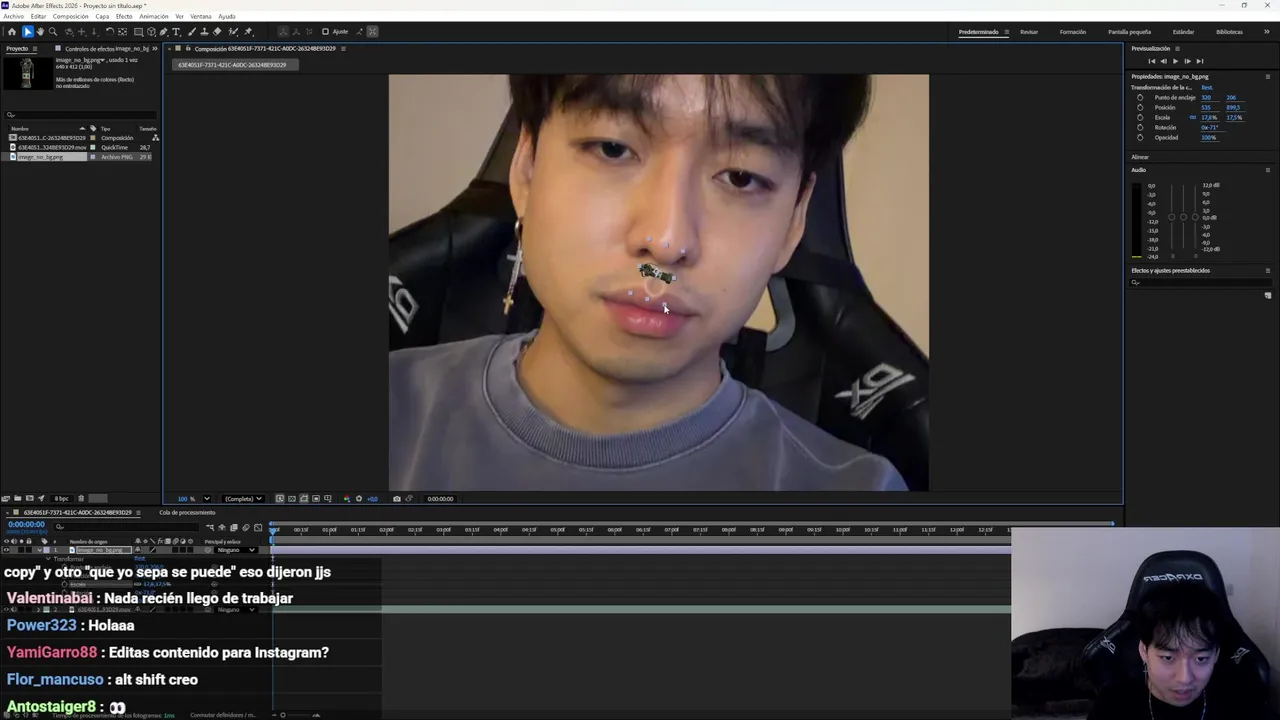Select the Selection arrow tool
This screenshot has height=720, width=1280.
pos(28,32)
